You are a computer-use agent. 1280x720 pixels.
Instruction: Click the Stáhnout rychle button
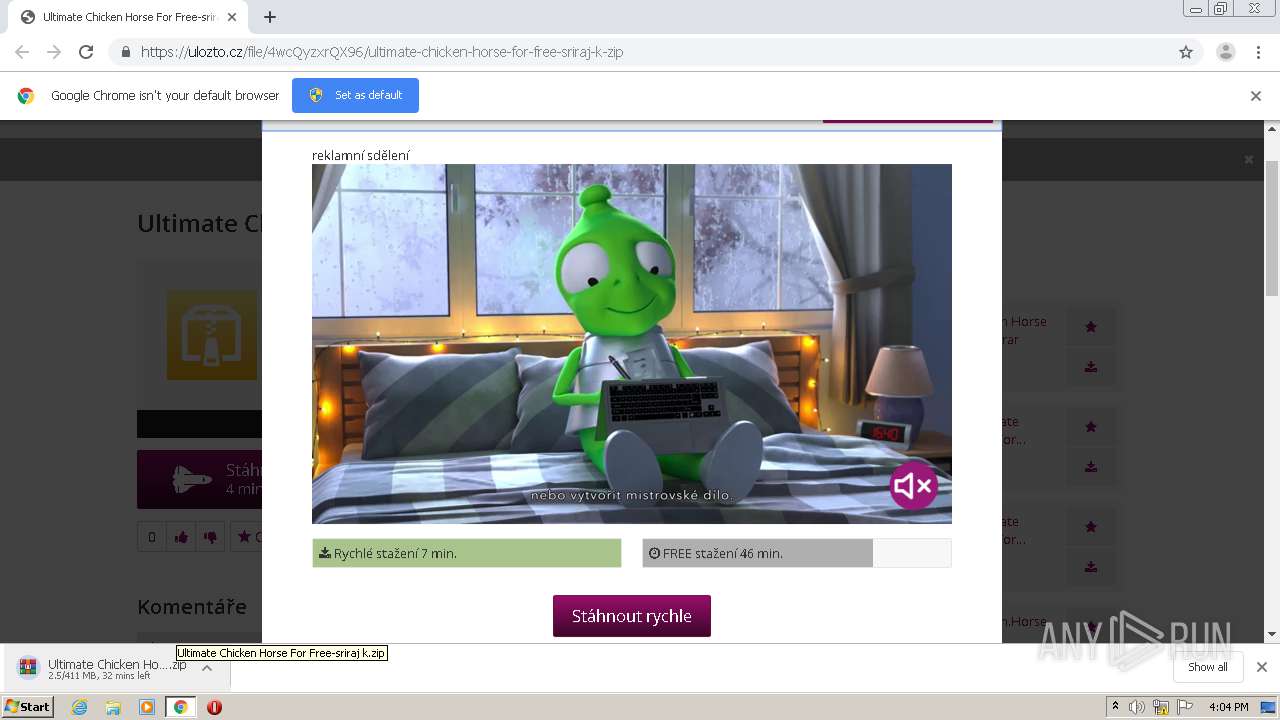632,616
